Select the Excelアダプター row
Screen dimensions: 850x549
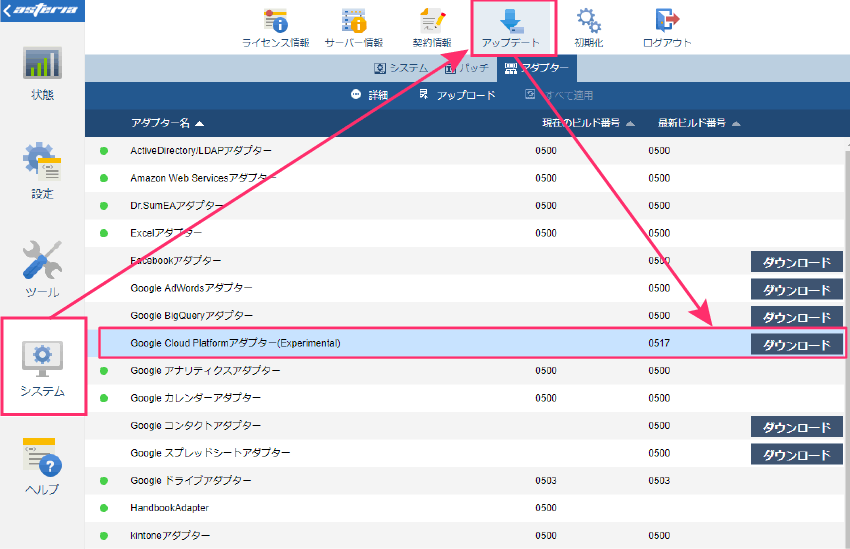(466, 233)
